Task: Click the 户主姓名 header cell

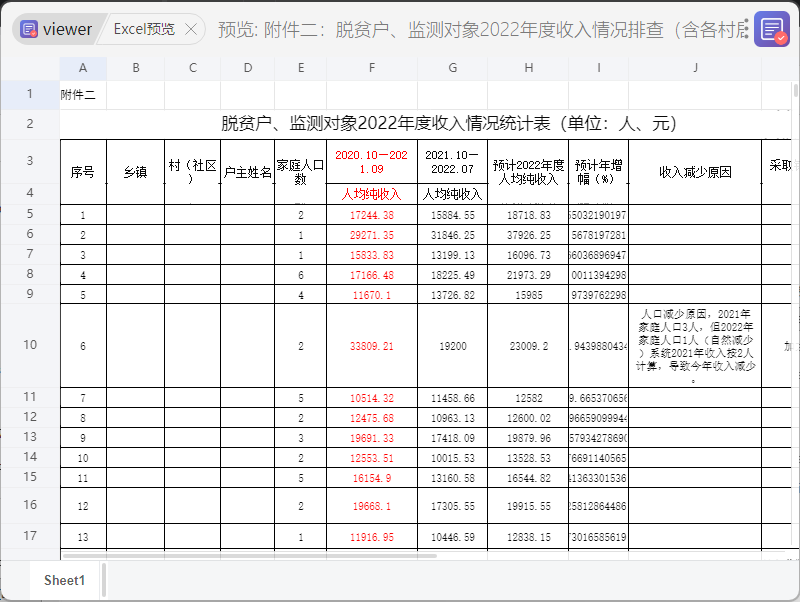Action: (x=247, y=172)
